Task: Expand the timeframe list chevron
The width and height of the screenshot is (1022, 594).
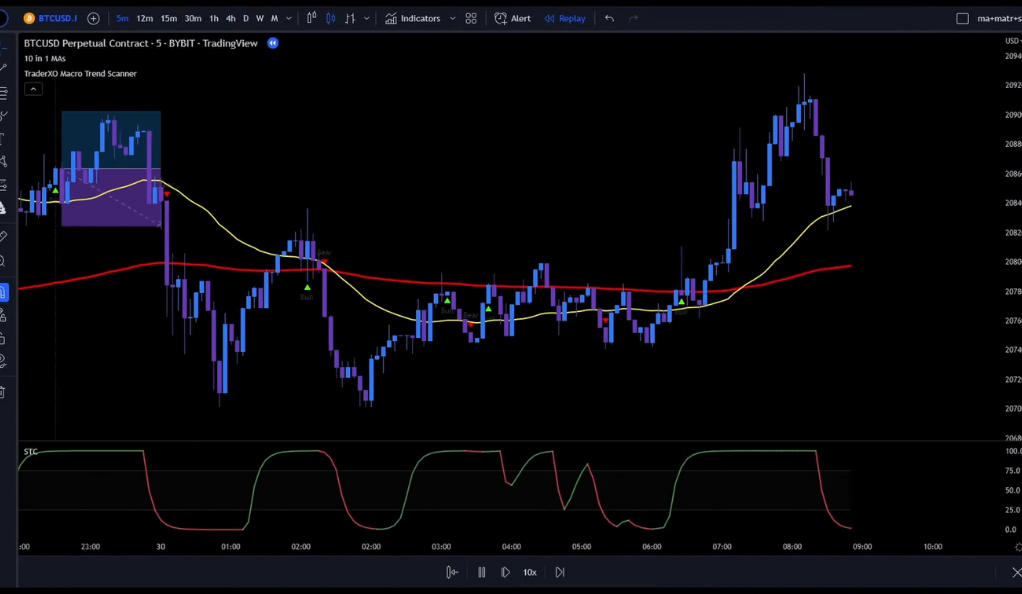Action: (x=289, y=18)
